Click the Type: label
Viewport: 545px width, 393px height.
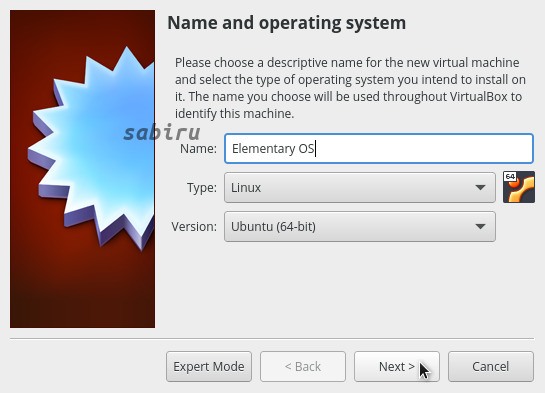[x=202, y=188]
